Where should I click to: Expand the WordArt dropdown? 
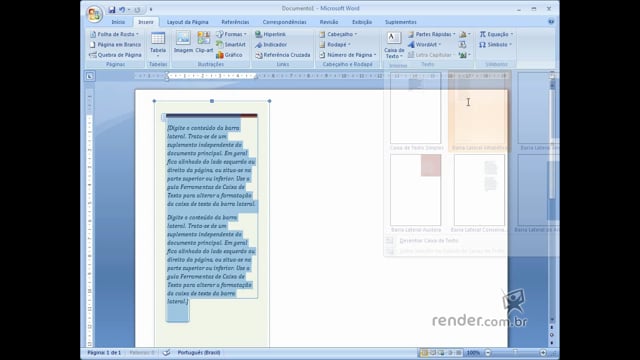tap(424, 44)
